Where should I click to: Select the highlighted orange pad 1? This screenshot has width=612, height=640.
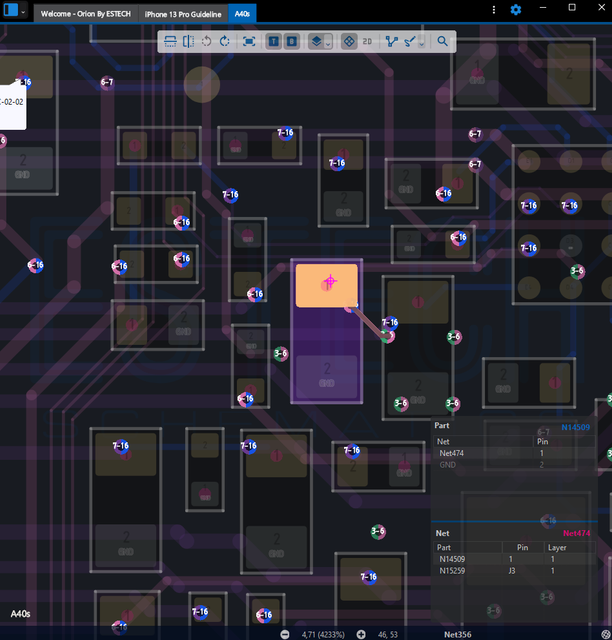pyautogui.click(x=327, y=285)
